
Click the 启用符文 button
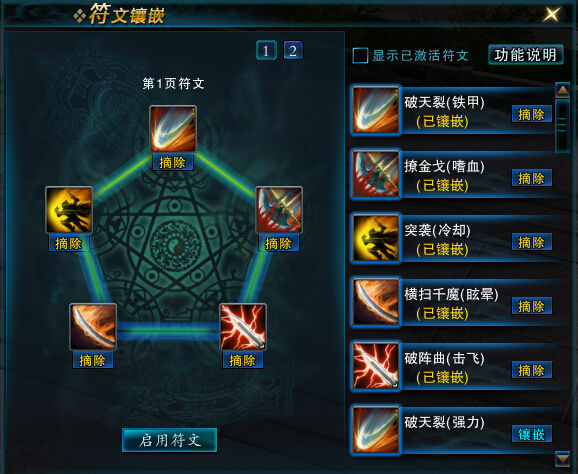(x=170, y=440)
